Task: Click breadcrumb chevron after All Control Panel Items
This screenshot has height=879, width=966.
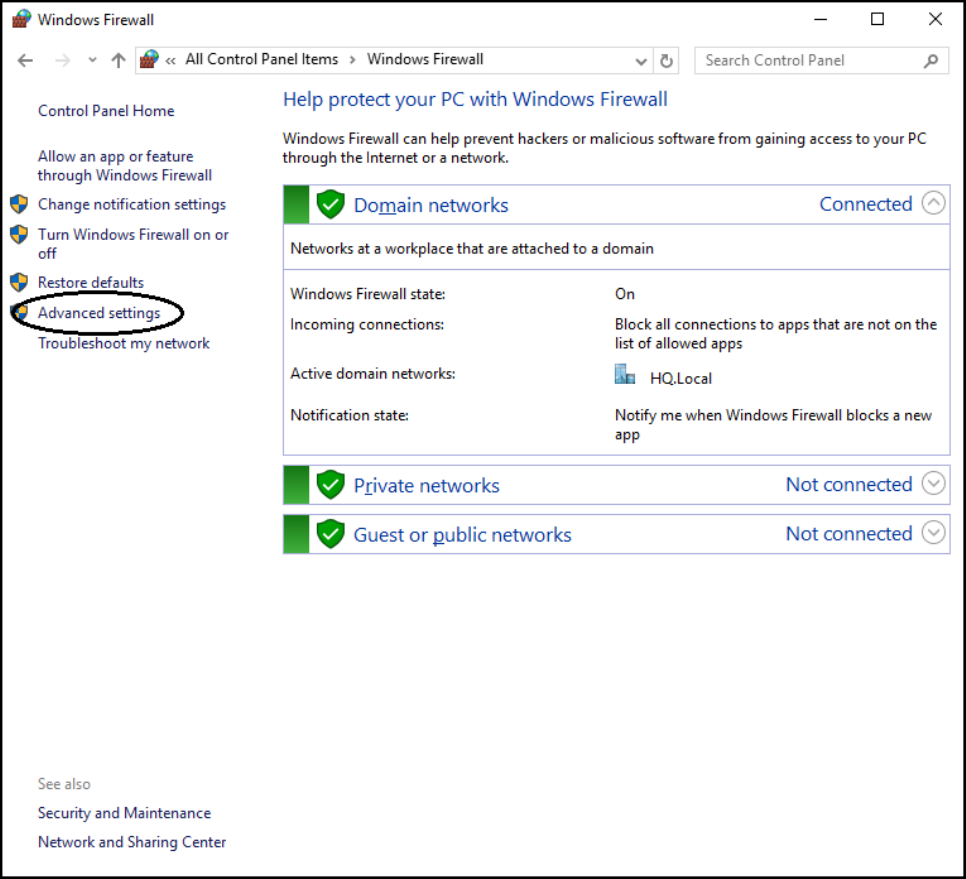Action: (x=352, y=60)
